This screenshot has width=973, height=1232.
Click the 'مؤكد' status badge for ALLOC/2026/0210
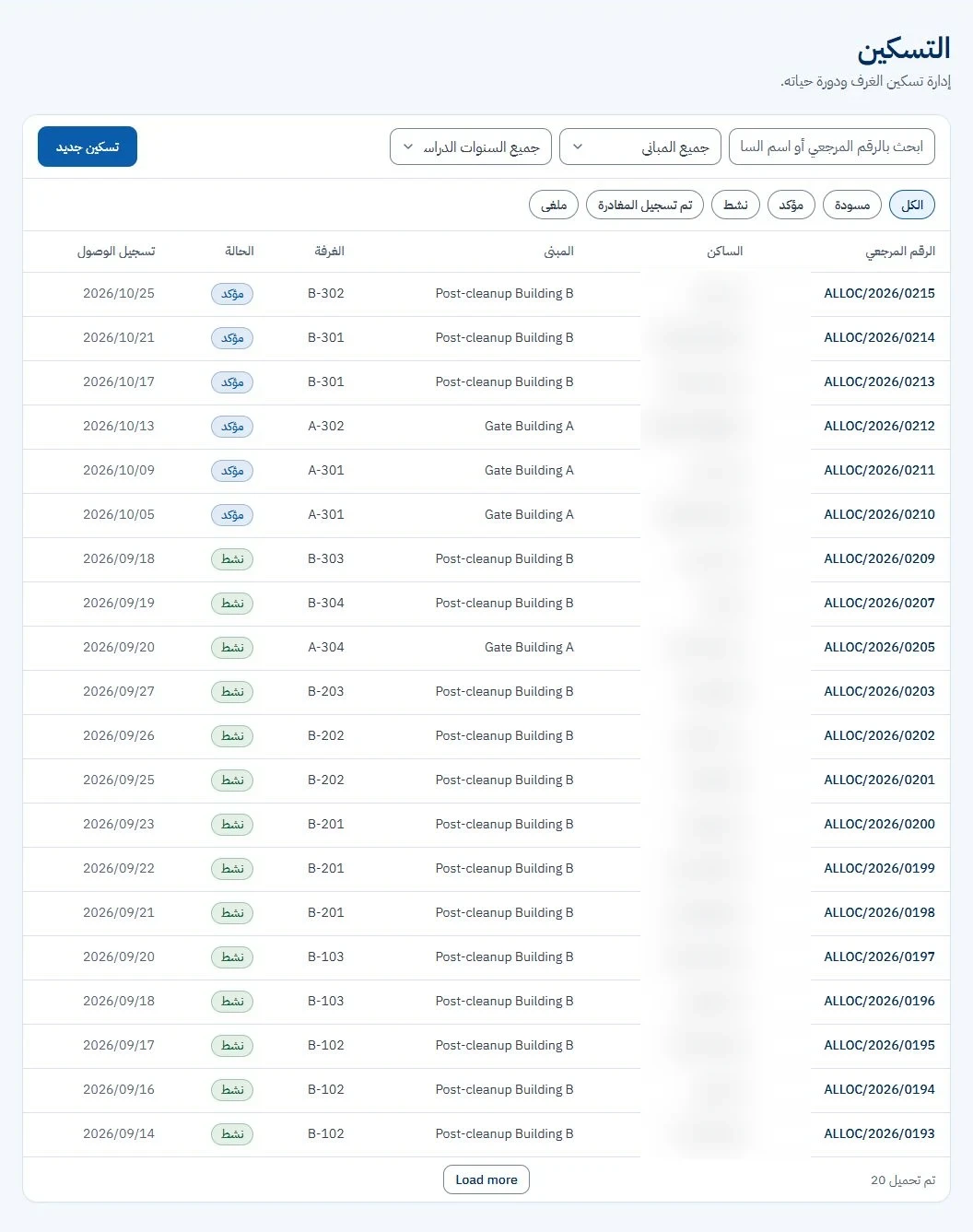232,515
